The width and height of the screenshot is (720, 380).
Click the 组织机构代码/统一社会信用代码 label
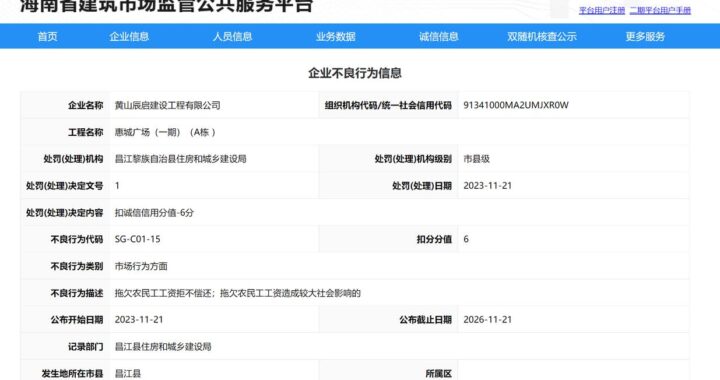pos(388,106)
